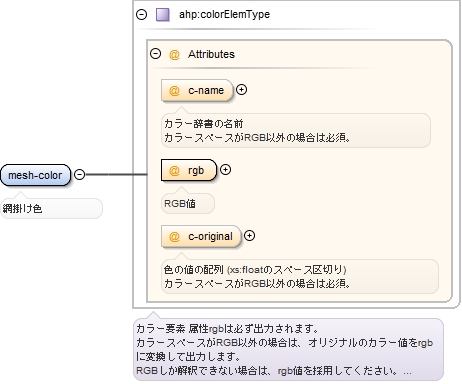Click the ahp:colorElemType type name
Image resolution: width=462 pixels, height=384 pixels.
(x=224, y=15)
